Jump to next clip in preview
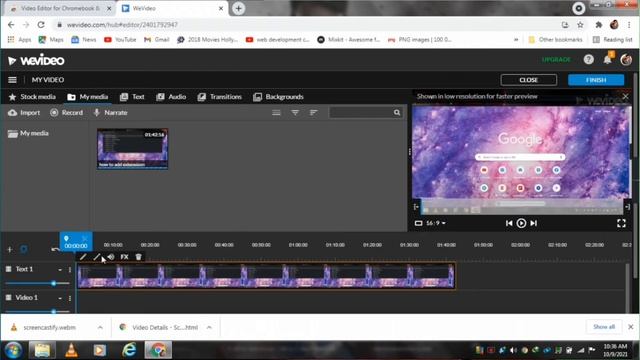The height and width of the screenshot is (360, 640). coord(533,223)
